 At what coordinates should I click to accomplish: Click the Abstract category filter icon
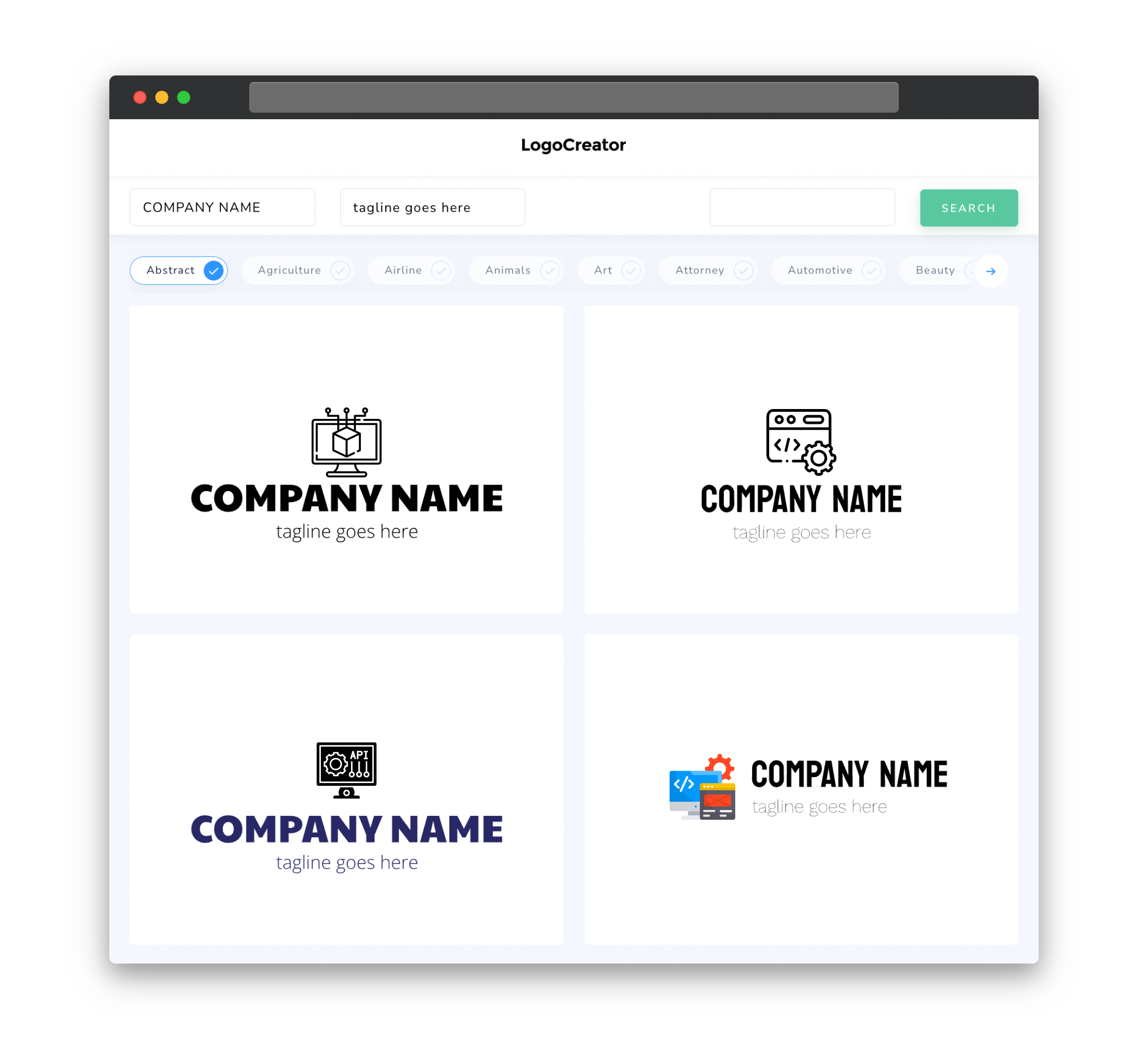pos(214,270)
